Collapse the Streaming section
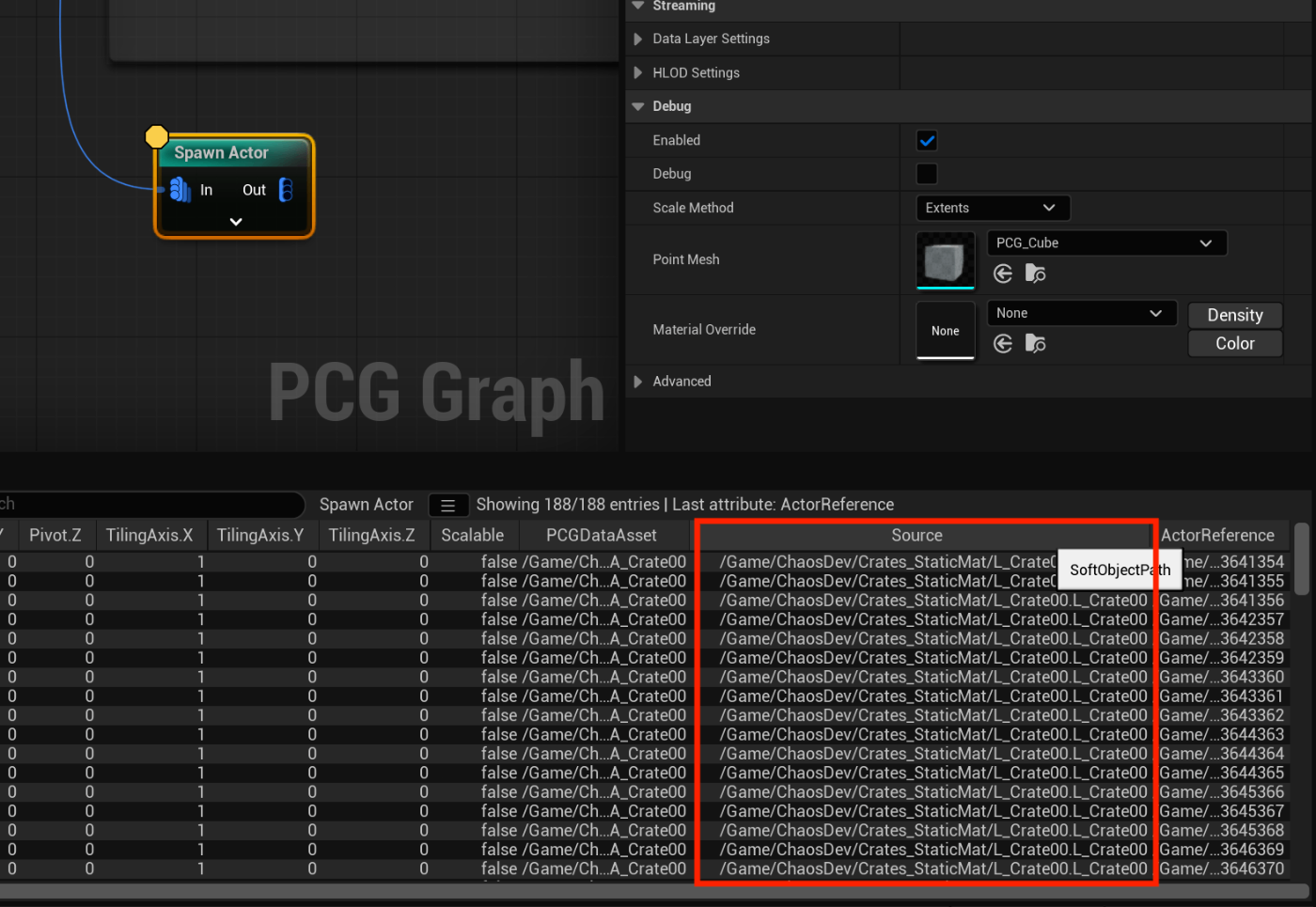This screenshot has width=1316, height=907. pyautogui.click(x=638, y=6)
